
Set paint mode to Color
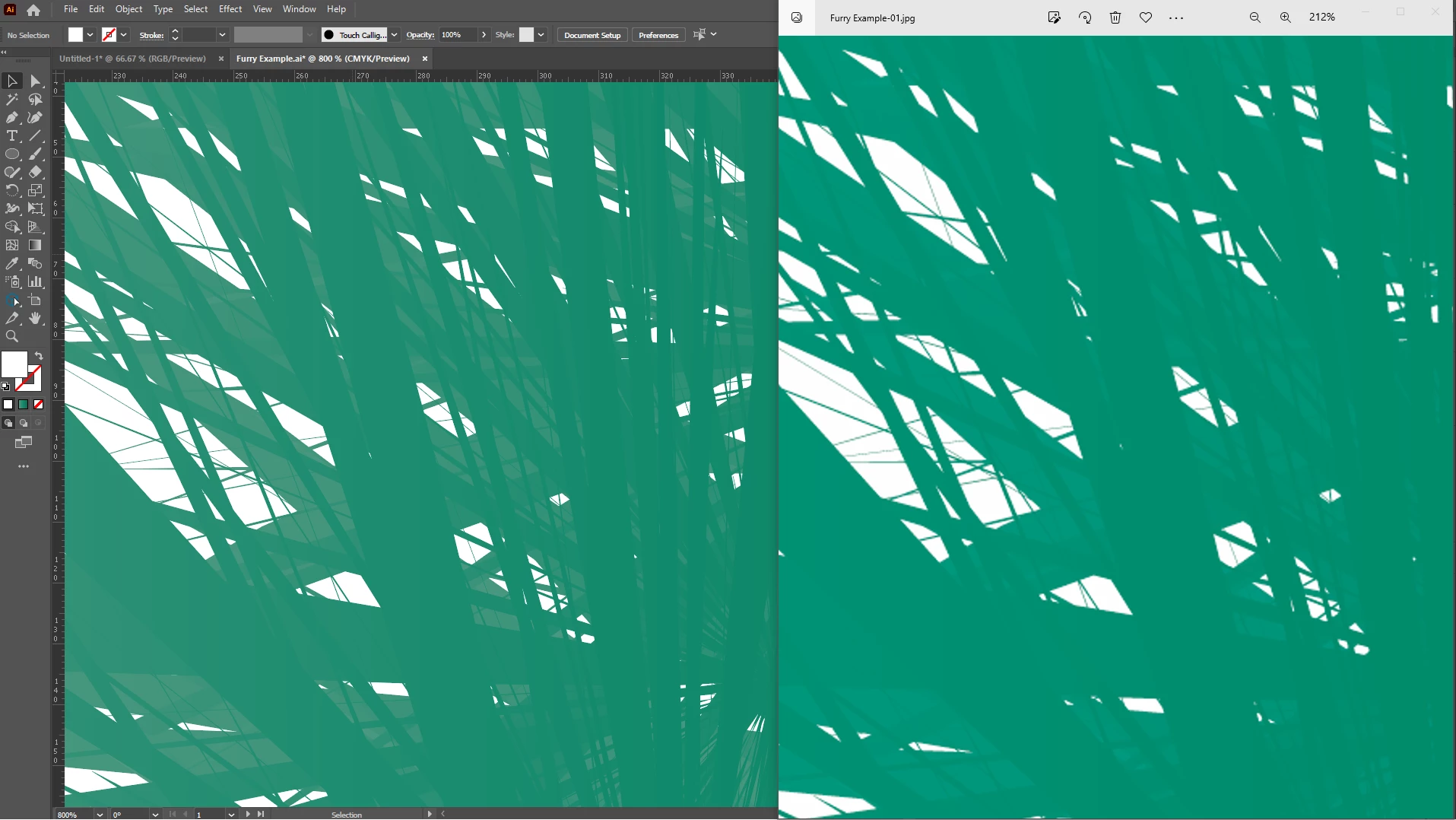[x=8, y=405]
